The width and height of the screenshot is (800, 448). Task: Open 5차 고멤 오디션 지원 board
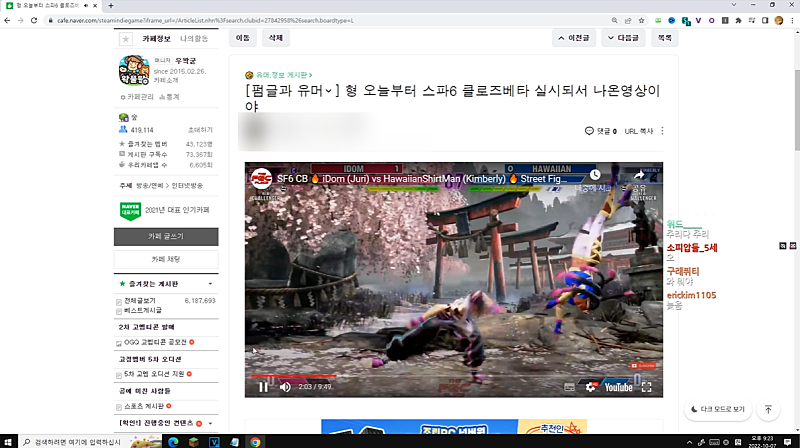154,374
